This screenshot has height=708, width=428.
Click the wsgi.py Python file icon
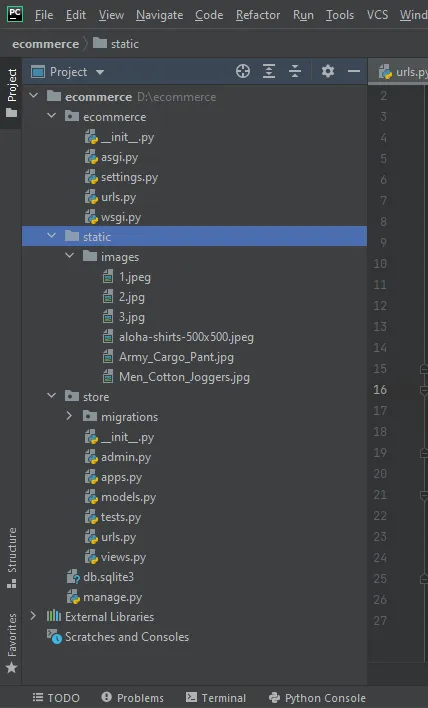[91, 217]
